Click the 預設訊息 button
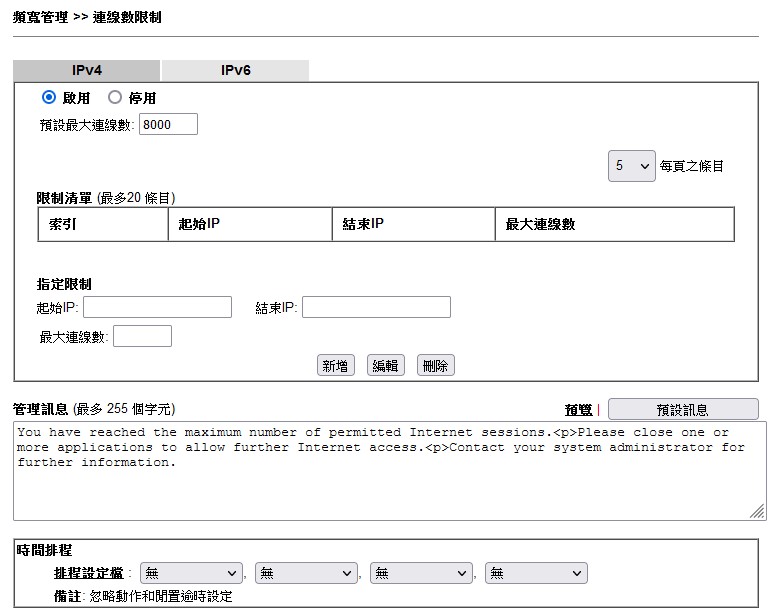This screenshot has width=772, height=614. click(x=682, y=409)
